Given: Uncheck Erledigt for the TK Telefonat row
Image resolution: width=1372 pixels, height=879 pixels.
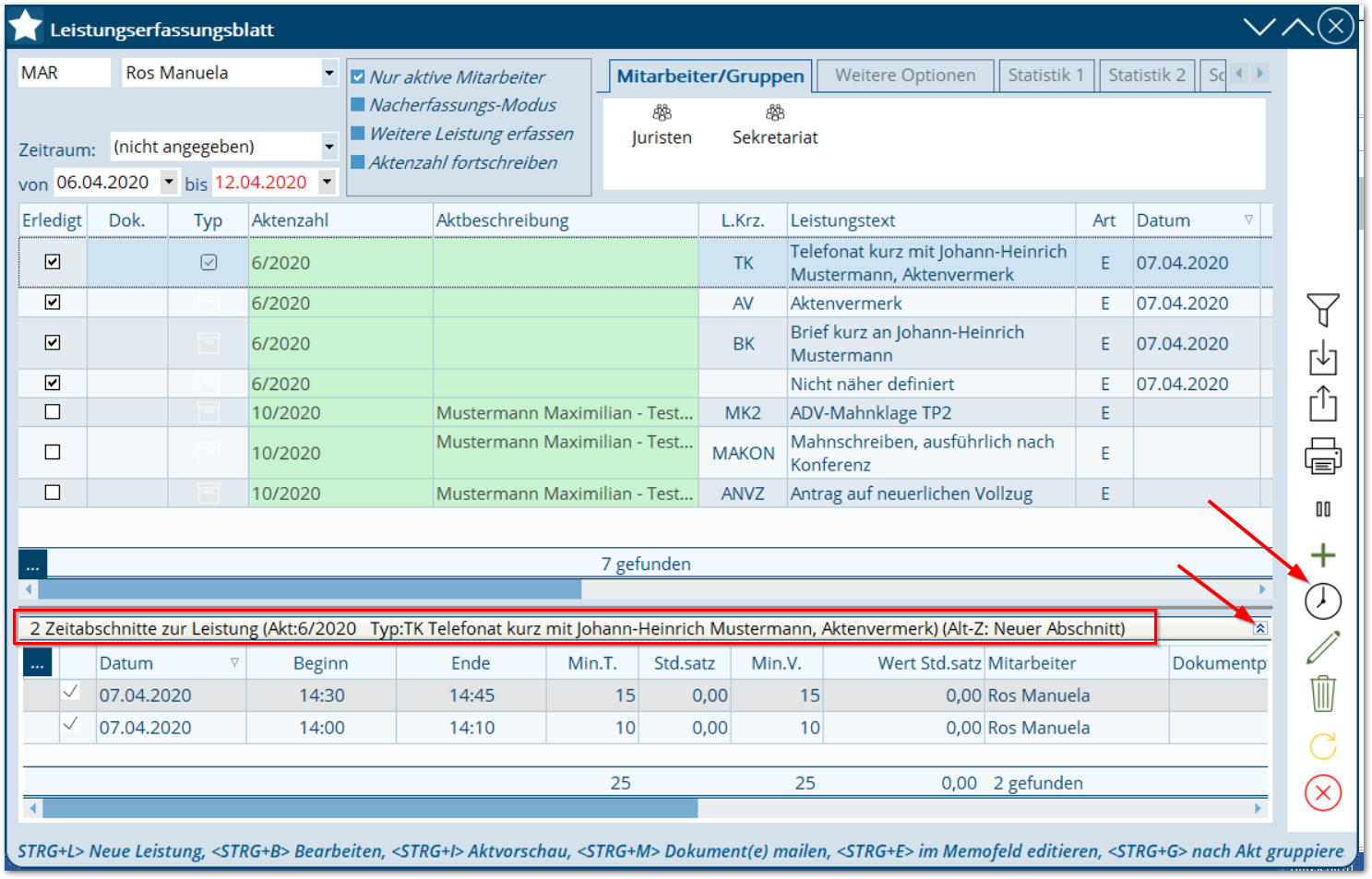Looking at the screenshot, I should (53, 262).
